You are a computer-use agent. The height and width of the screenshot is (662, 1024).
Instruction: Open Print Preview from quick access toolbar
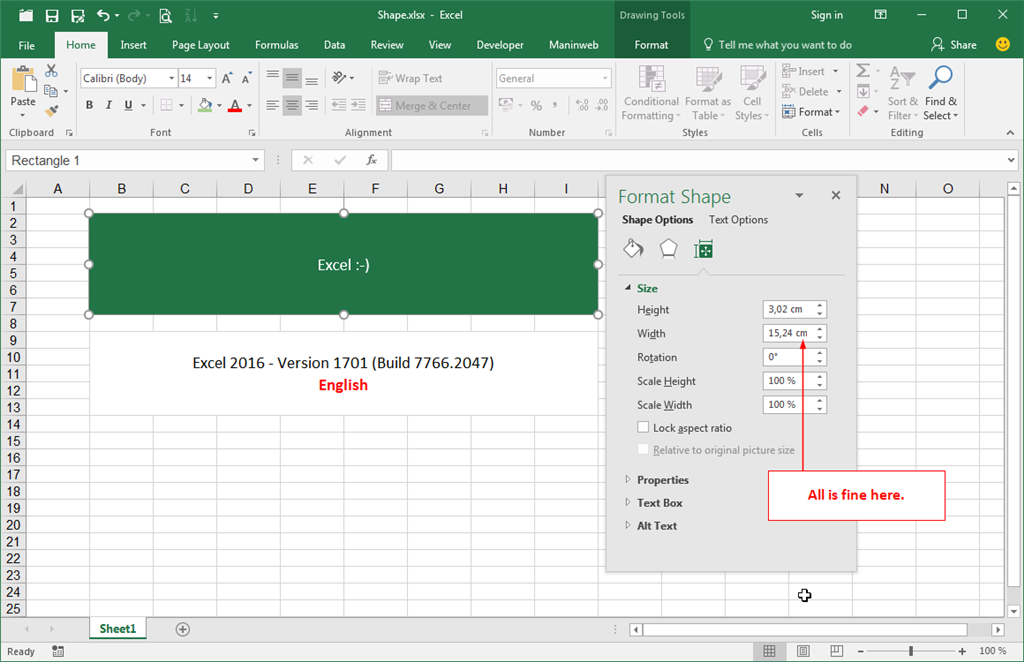[x=166, y=16]
